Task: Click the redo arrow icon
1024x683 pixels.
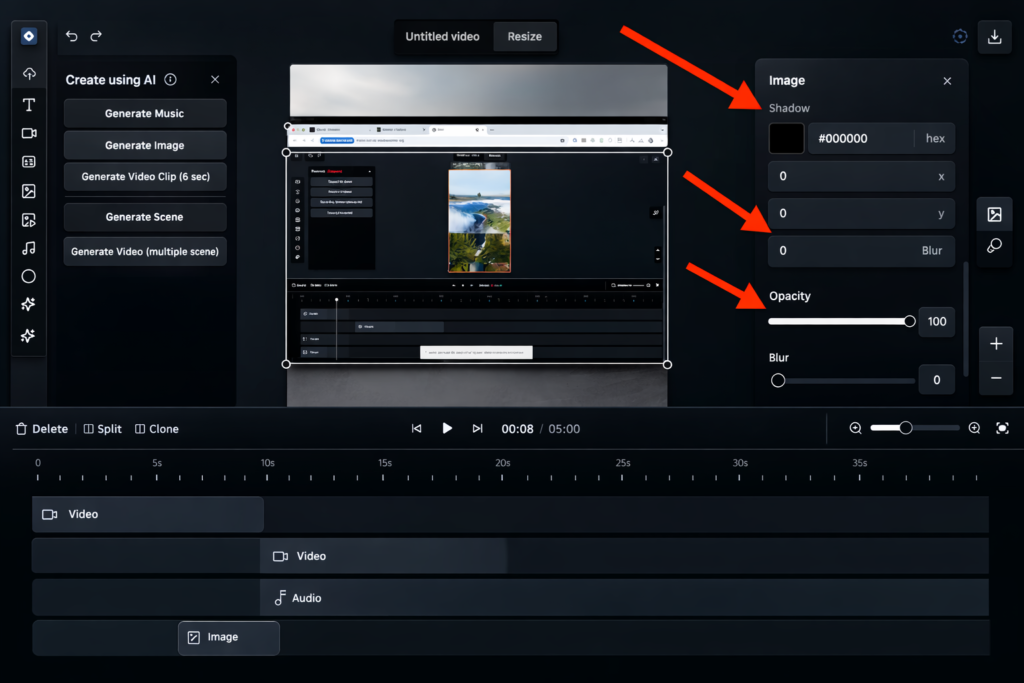Action: coord(96,36)
